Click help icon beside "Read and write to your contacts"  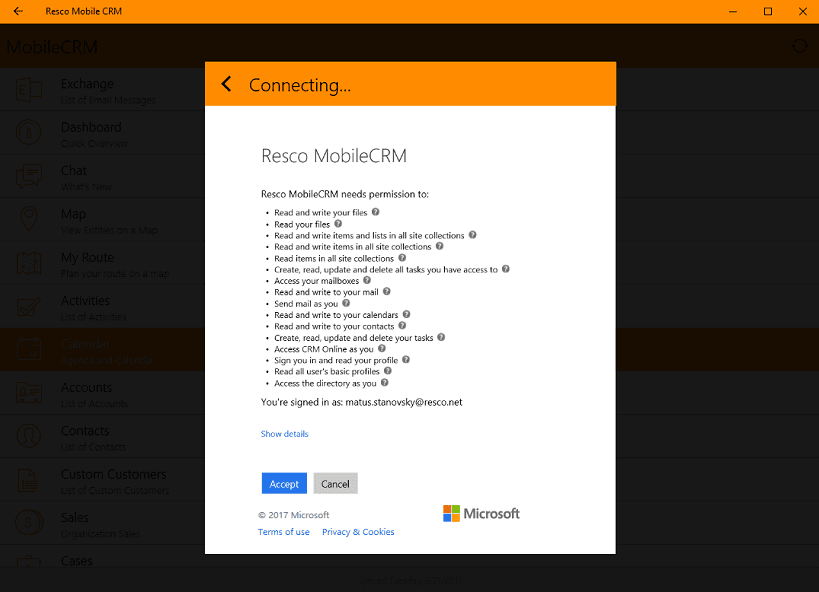tap(403, 326)
